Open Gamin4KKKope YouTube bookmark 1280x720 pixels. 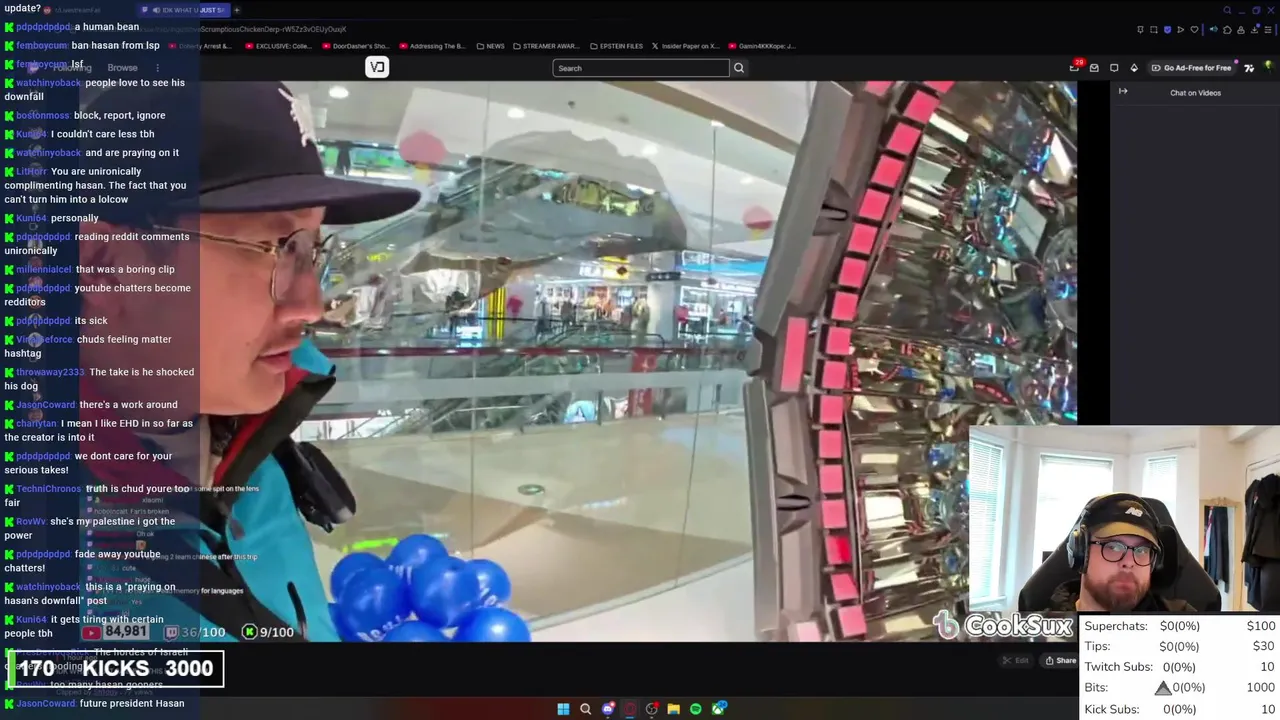click(x=761, y=46)
